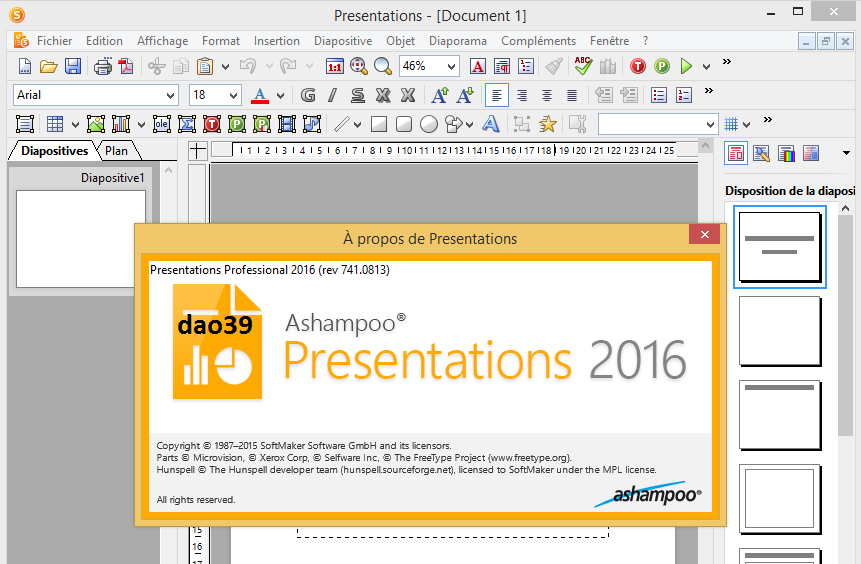861x564 pixels.
Task: Toggle bold formatting with G button
Action: [308, 95]
